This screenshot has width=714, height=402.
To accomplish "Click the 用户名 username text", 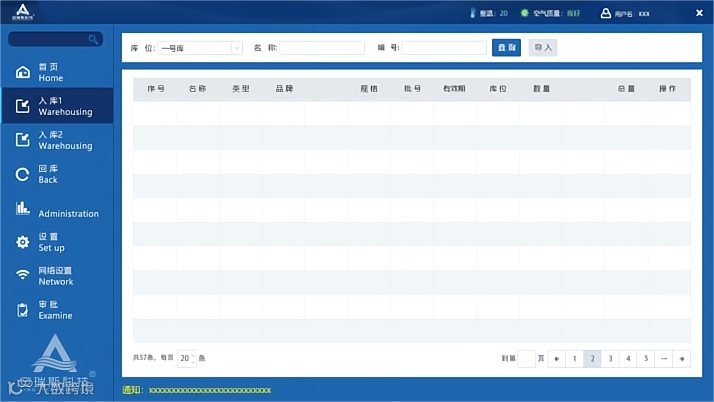I will [x=632, y=14].
